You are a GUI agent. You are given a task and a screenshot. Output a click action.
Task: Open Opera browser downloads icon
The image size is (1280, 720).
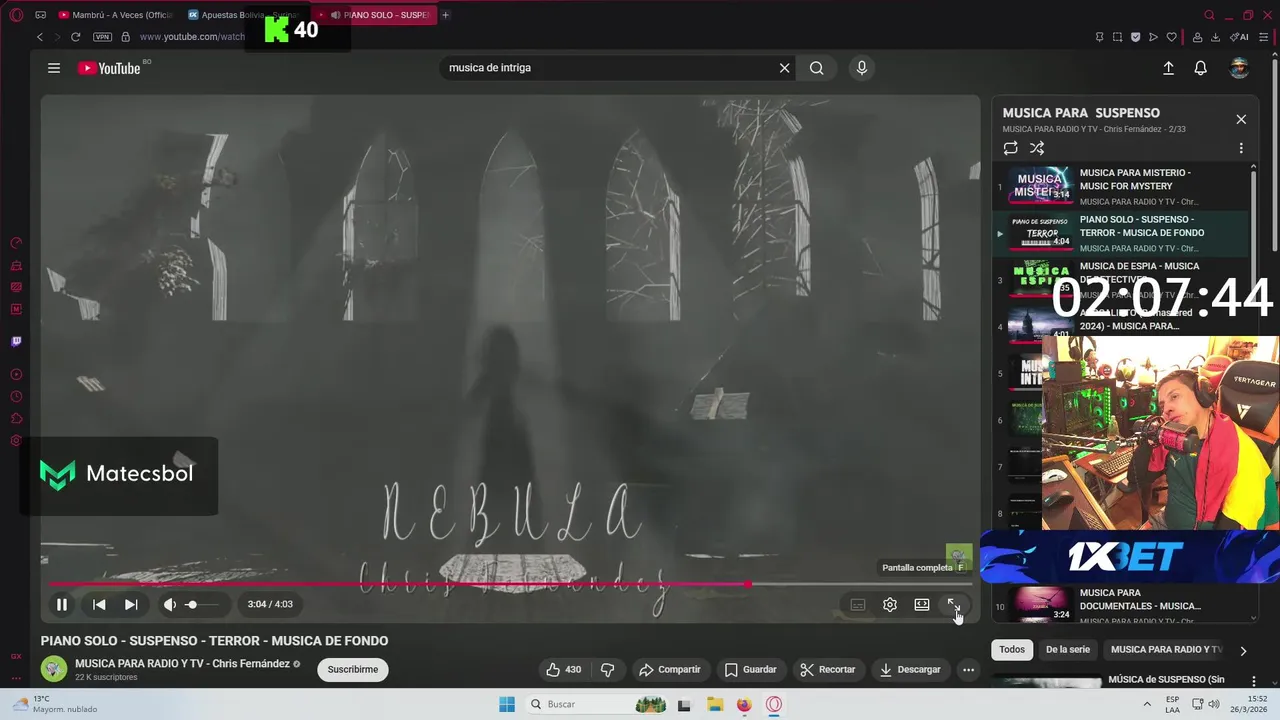(x=1215, y=37)
